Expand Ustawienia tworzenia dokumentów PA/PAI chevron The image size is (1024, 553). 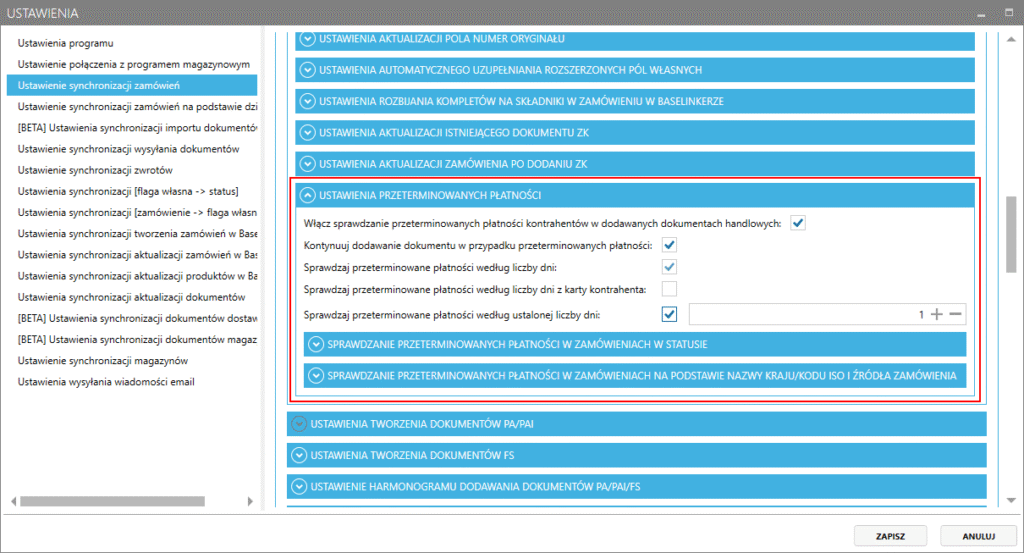299,424
